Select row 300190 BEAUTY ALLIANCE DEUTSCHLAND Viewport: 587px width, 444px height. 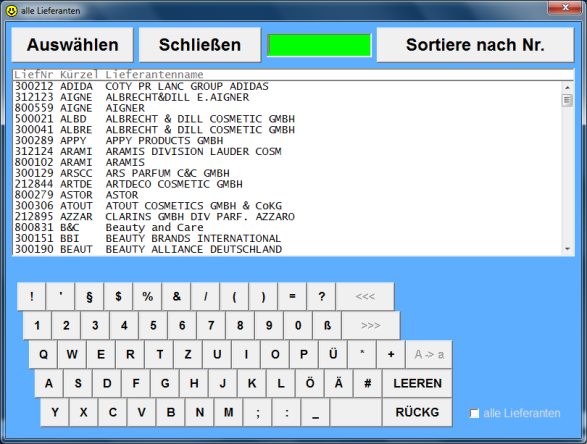(288, 249)
